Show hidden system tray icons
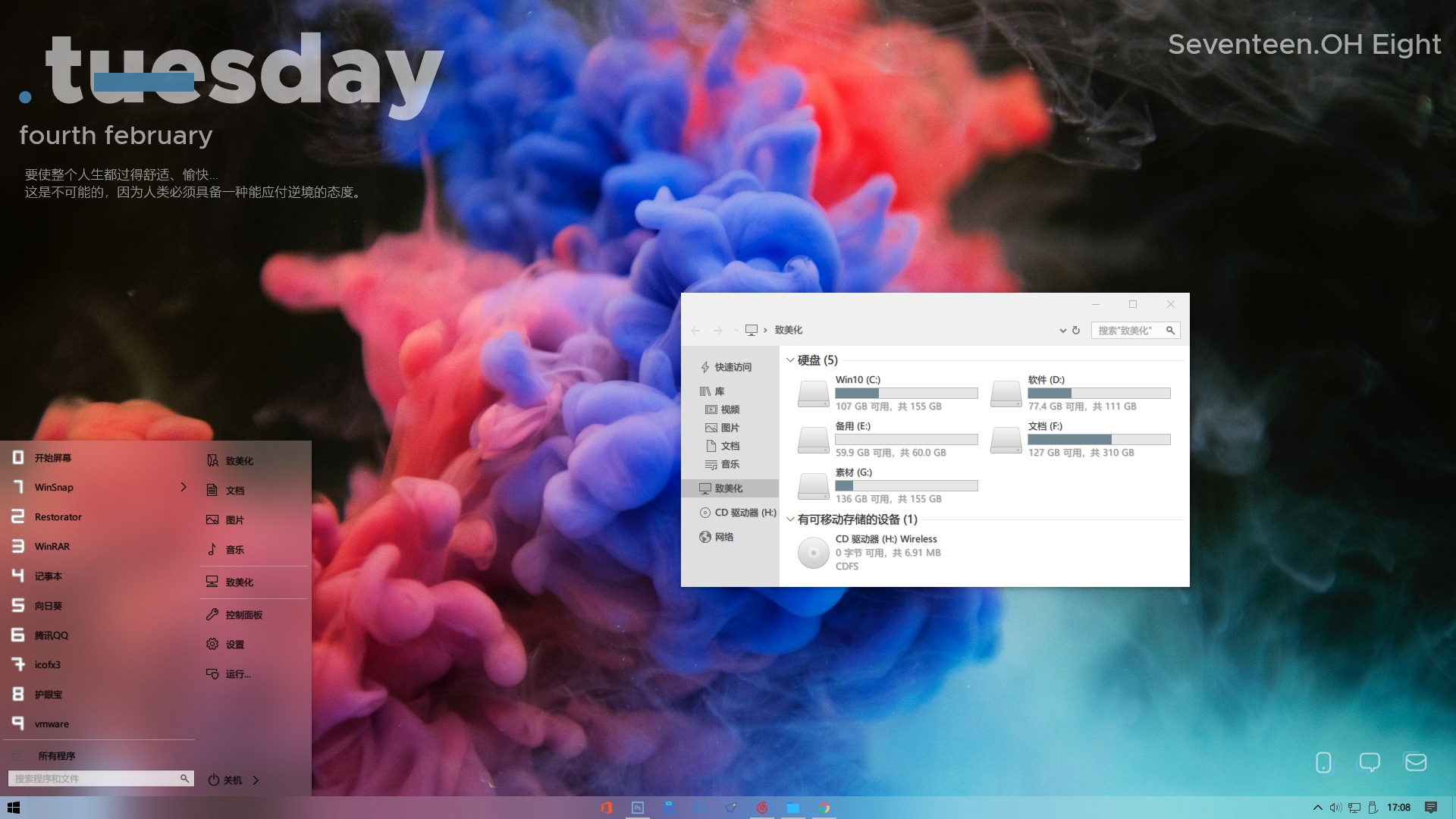Screen dimensions: 1456x819 pos(1317,808)
